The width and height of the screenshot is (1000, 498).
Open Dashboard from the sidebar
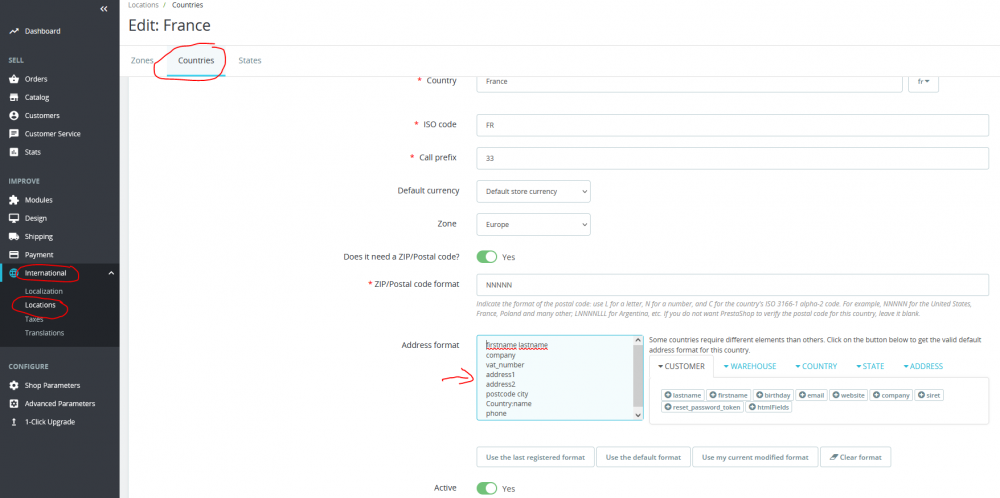click(x=42, y=31)
